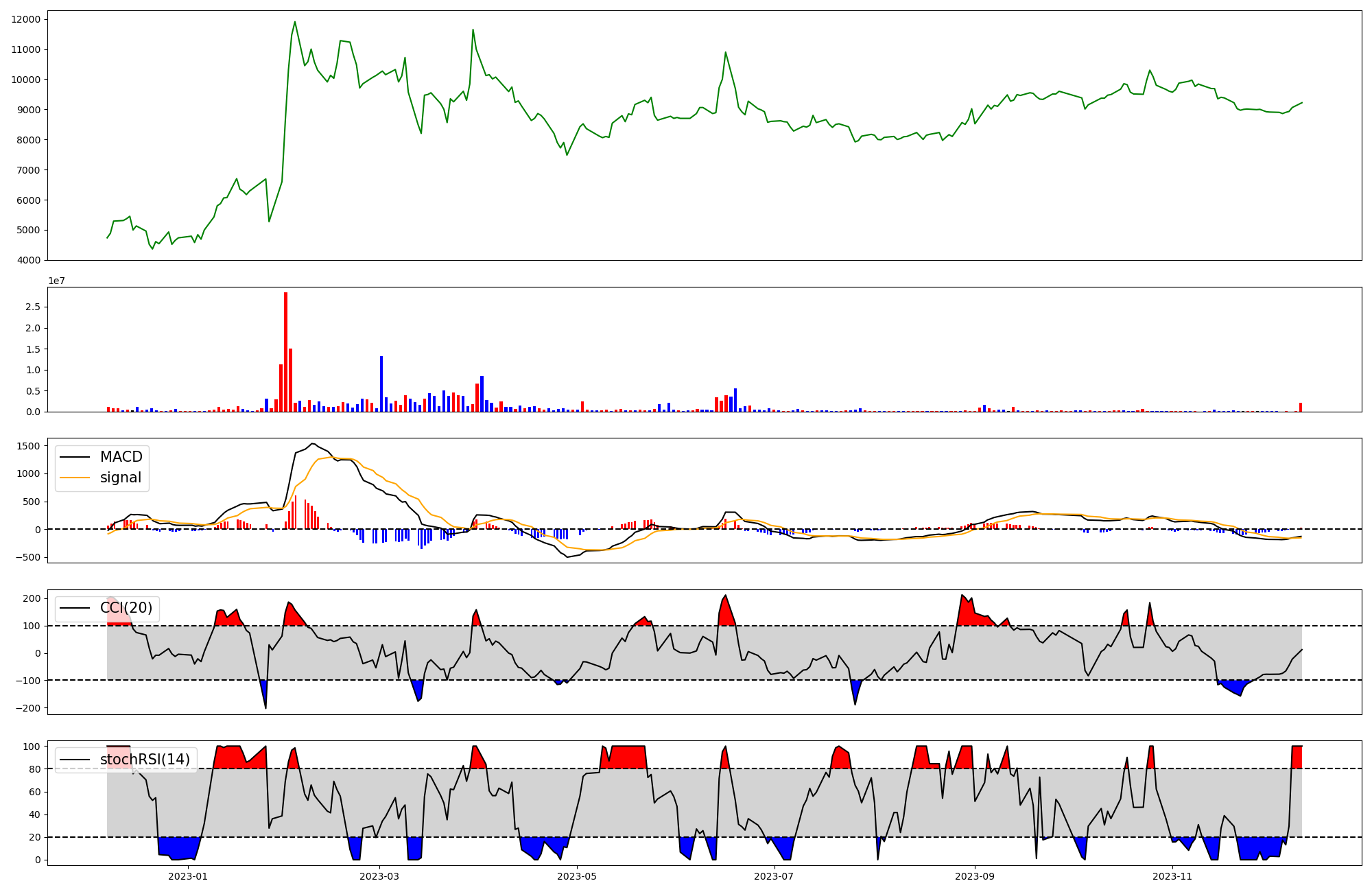Click the 2023-03 date tick label
1372x892 pixels.
coord(379,876)
